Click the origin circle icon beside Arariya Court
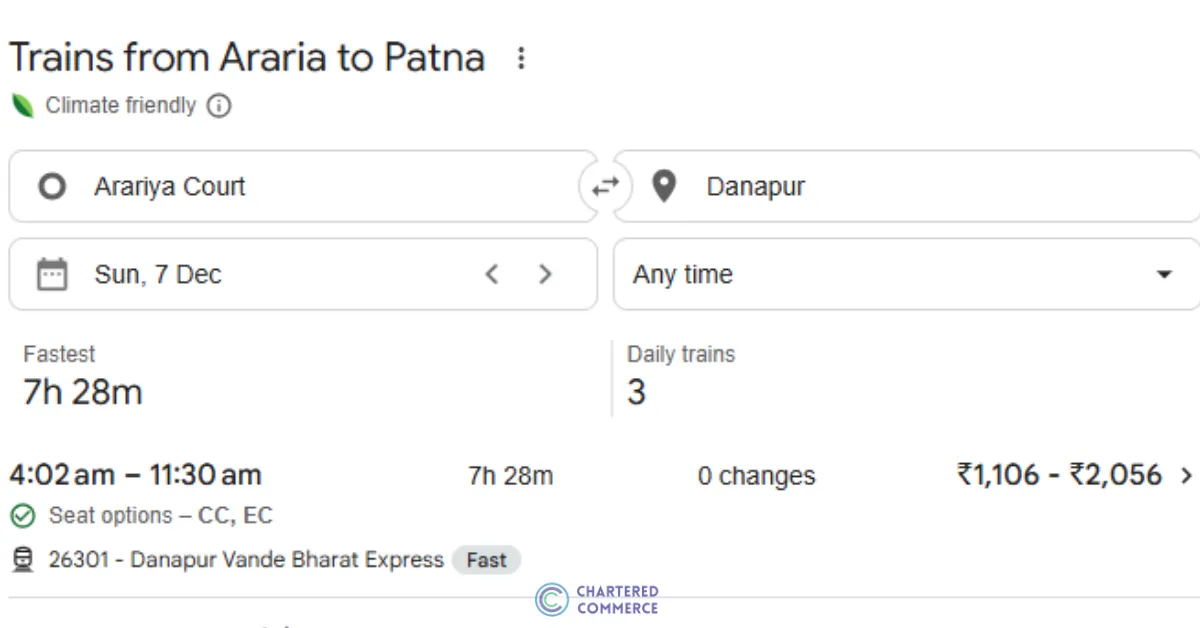This screenshot has width=1200, height=628. click(x=52, y=185)
